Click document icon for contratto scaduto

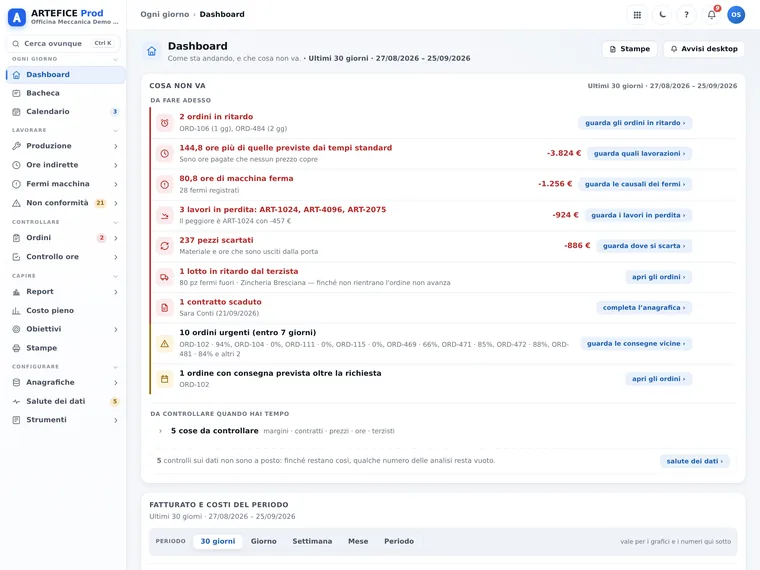pos(165,307)
